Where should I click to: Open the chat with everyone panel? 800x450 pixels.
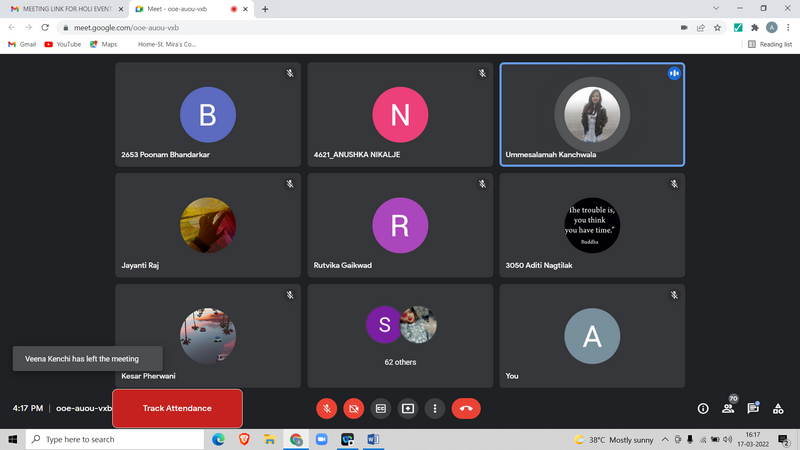click(753, 408)
